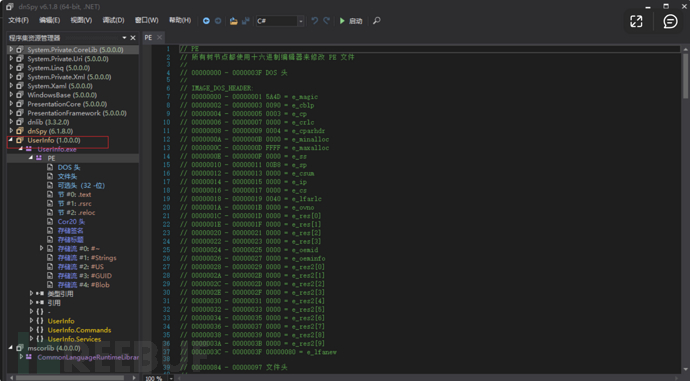Open the 文件(F) menu
The height and width of the screenshot is (381, 690).
(18, 20)
